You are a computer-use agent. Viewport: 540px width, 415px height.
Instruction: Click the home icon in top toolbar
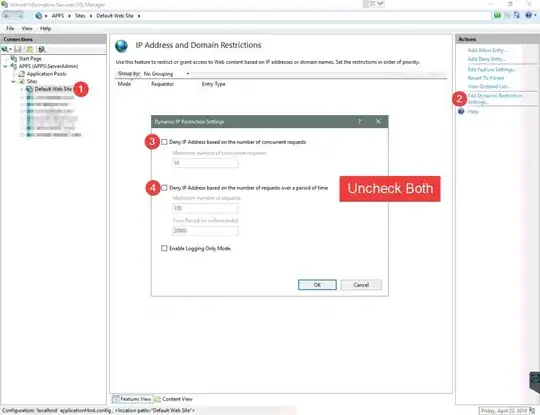tap(517, 15)
